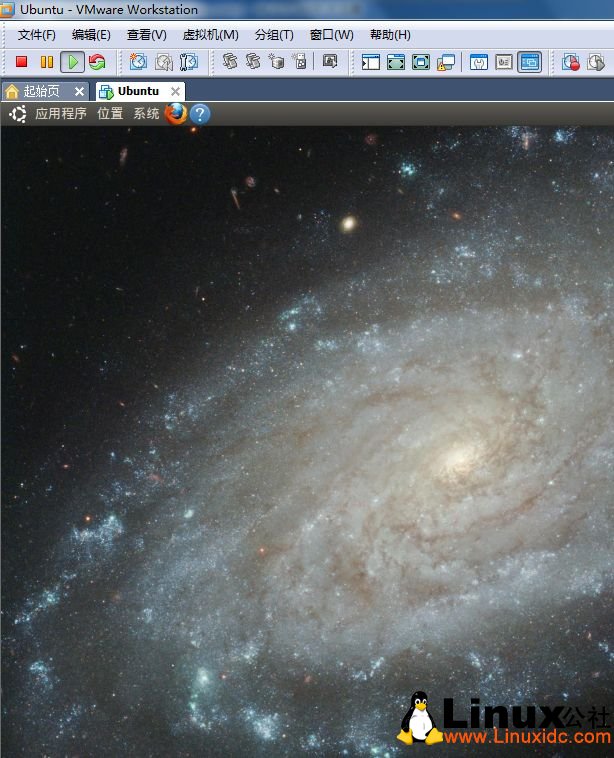The image size is (614, 758).
Task: Suspend the VM with orange pause icon
Action: 47,62
